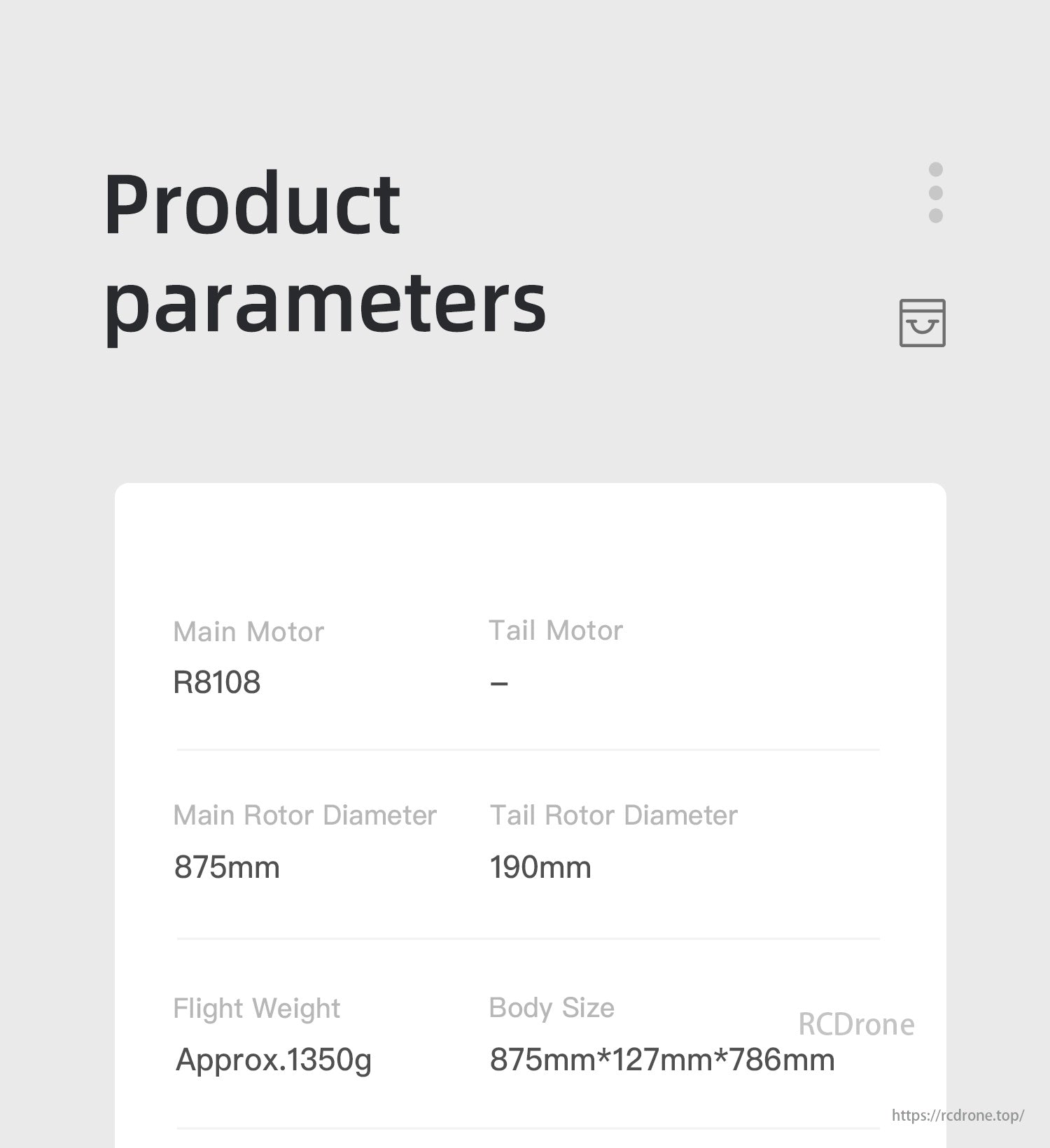Click the divider line below the Main Motor row

tap(528, 750)
